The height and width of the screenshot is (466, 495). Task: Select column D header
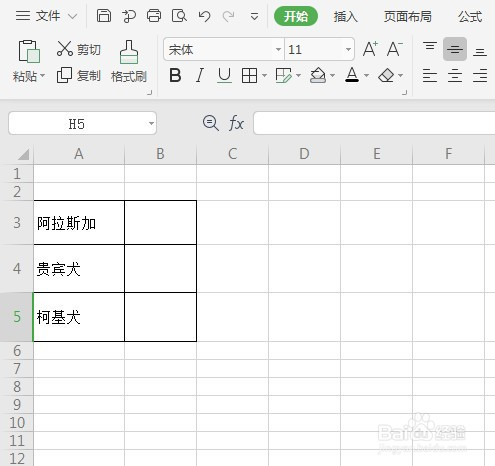tap(304, 154)
